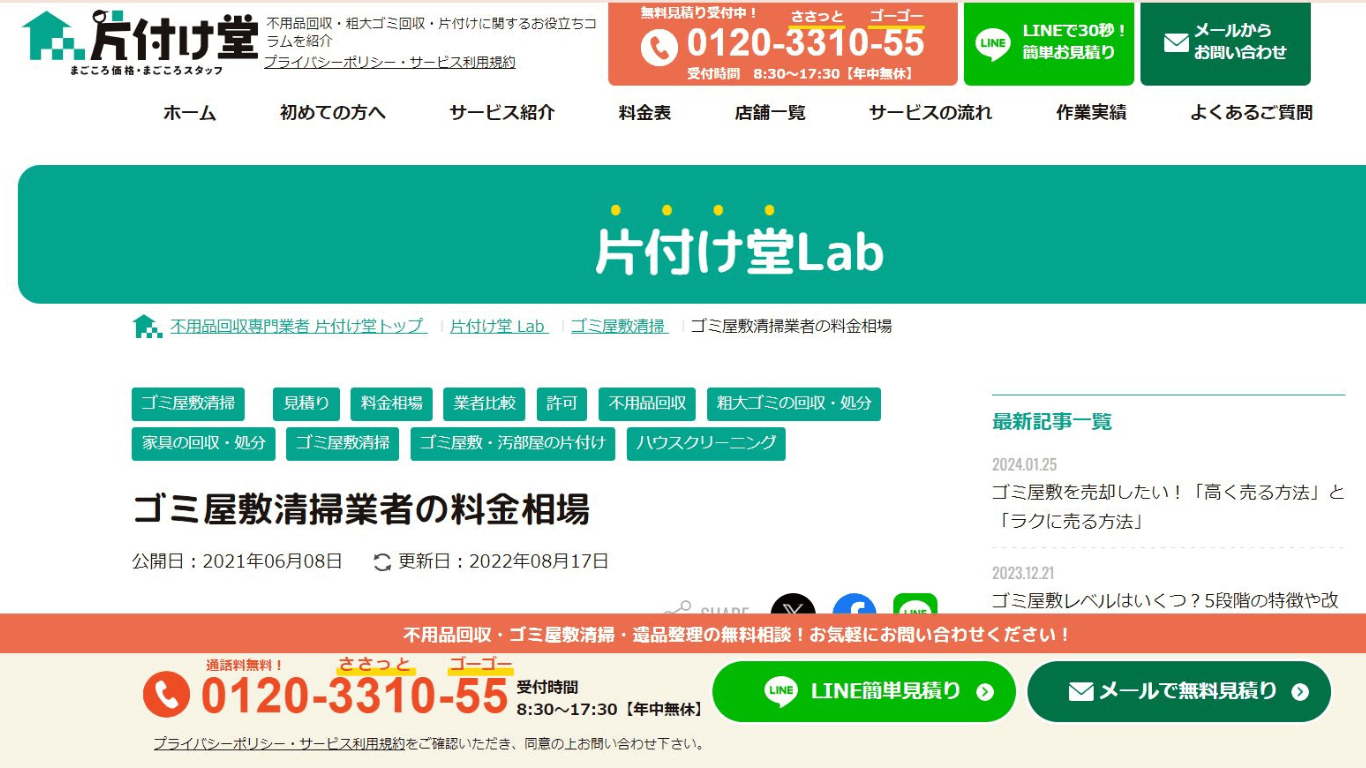Click the orange 無料相談 banner strip
Image resolution: width=1366 pixels, height=768 pixels.
click(x=683, y=634)
